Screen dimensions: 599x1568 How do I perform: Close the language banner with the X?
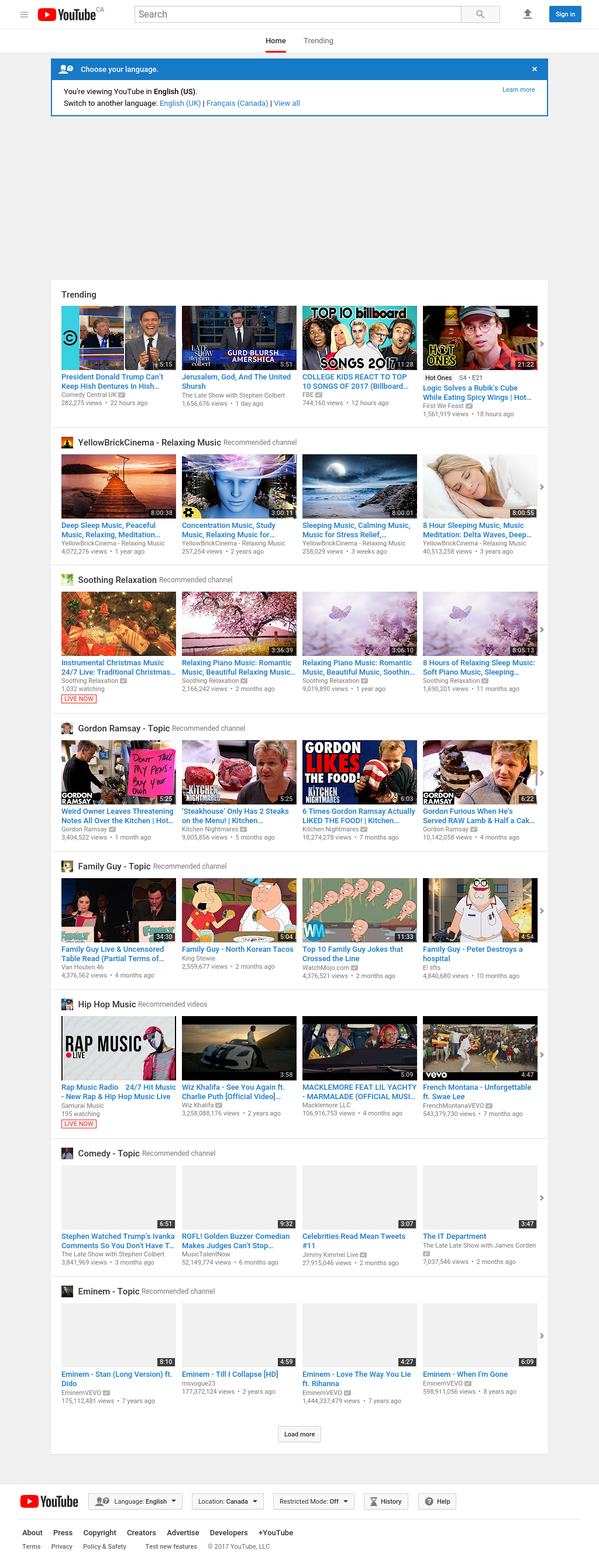click(x=535, y=70)
